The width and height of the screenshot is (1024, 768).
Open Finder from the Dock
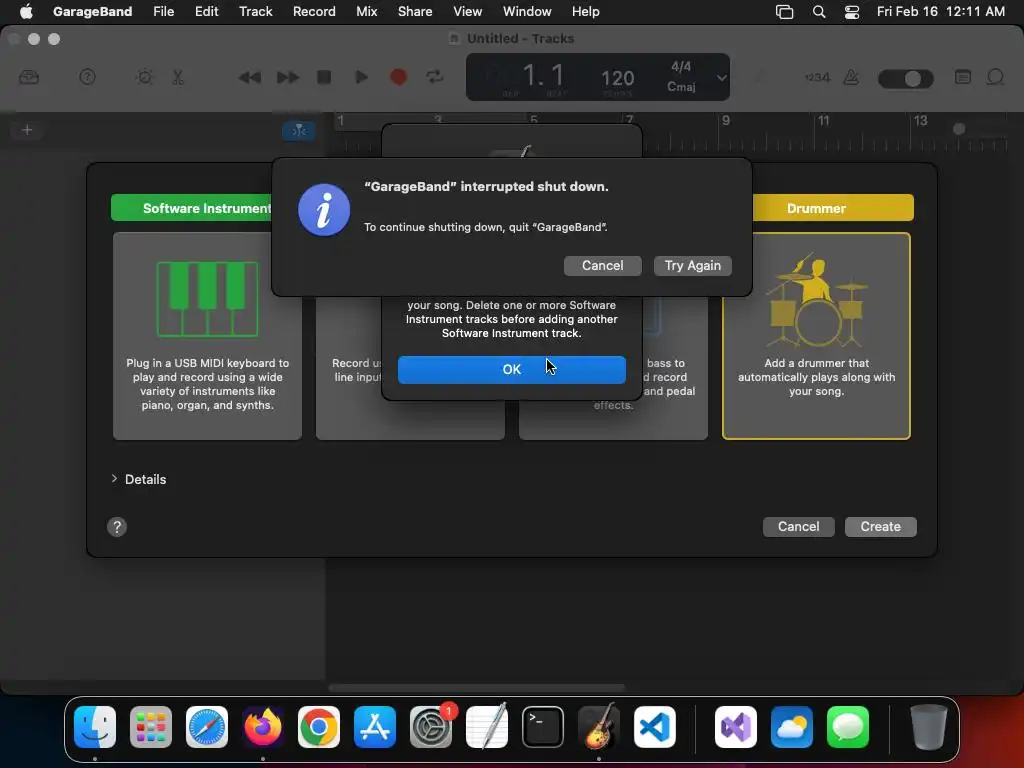click(95, 727)
